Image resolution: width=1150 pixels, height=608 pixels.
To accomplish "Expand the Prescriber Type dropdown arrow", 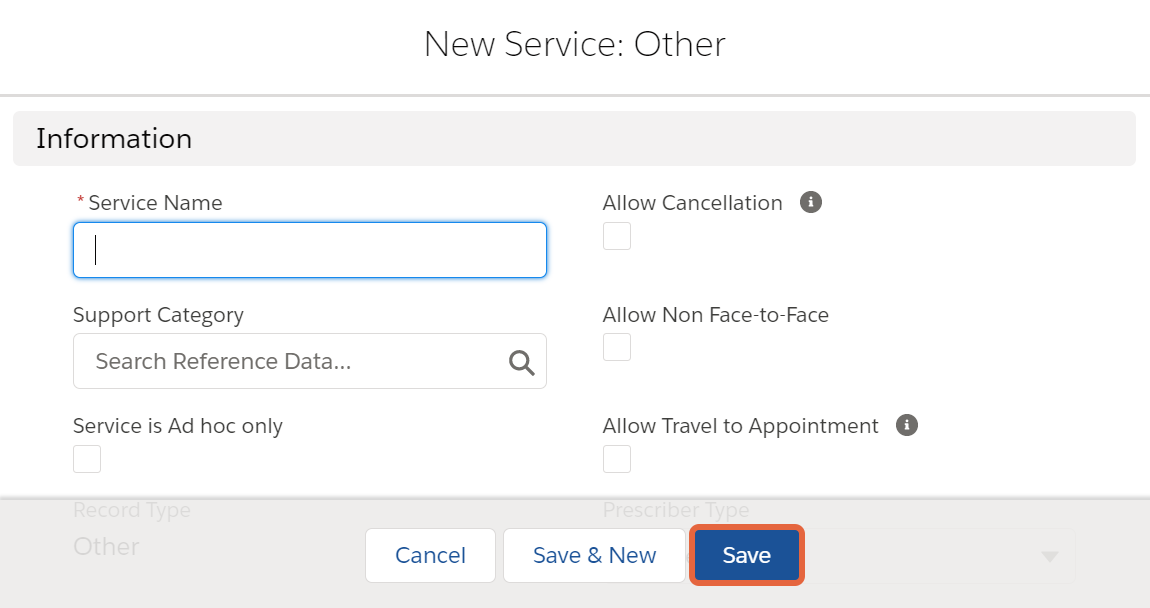I will 1050,557.
